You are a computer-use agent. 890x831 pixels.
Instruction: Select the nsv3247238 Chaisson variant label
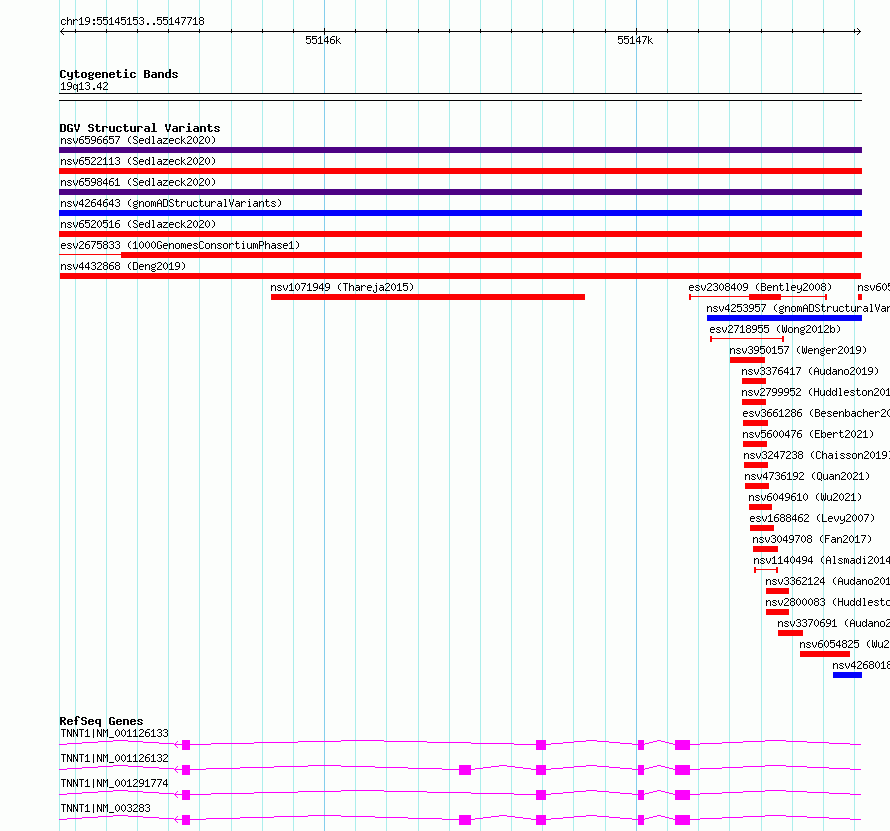816,455
